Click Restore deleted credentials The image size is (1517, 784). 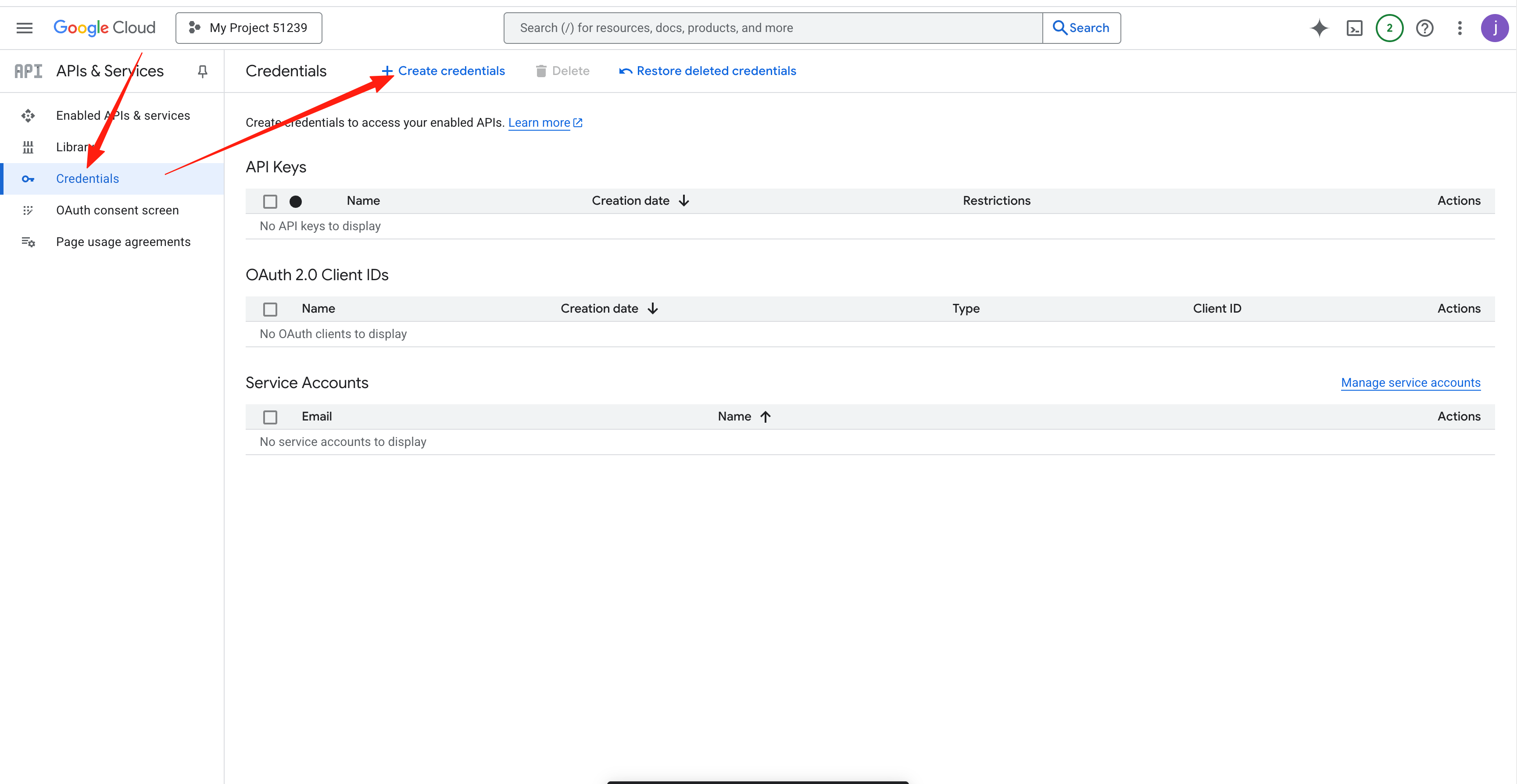(707, 71)
